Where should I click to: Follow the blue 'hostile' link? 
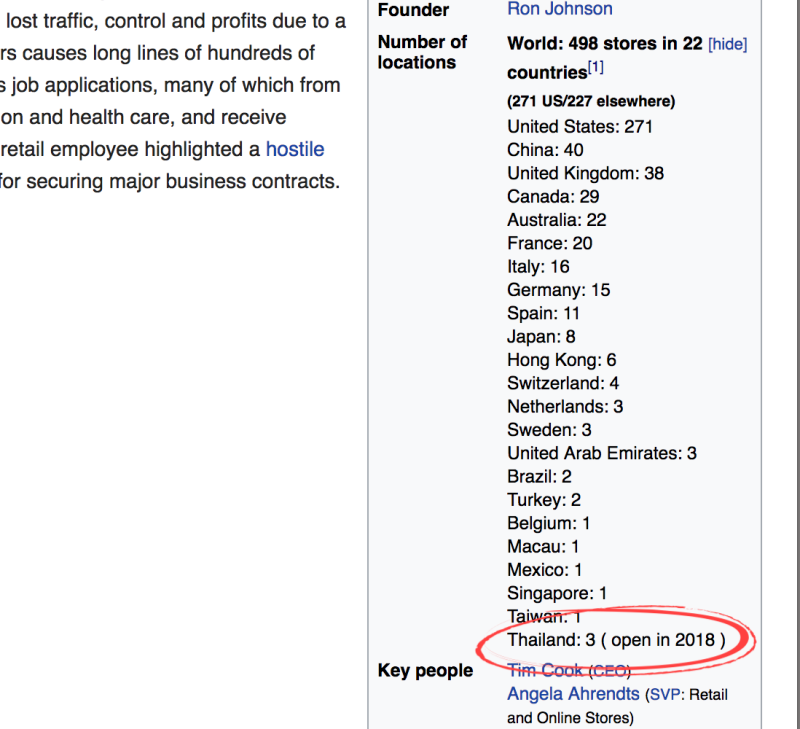click(295, 149)
